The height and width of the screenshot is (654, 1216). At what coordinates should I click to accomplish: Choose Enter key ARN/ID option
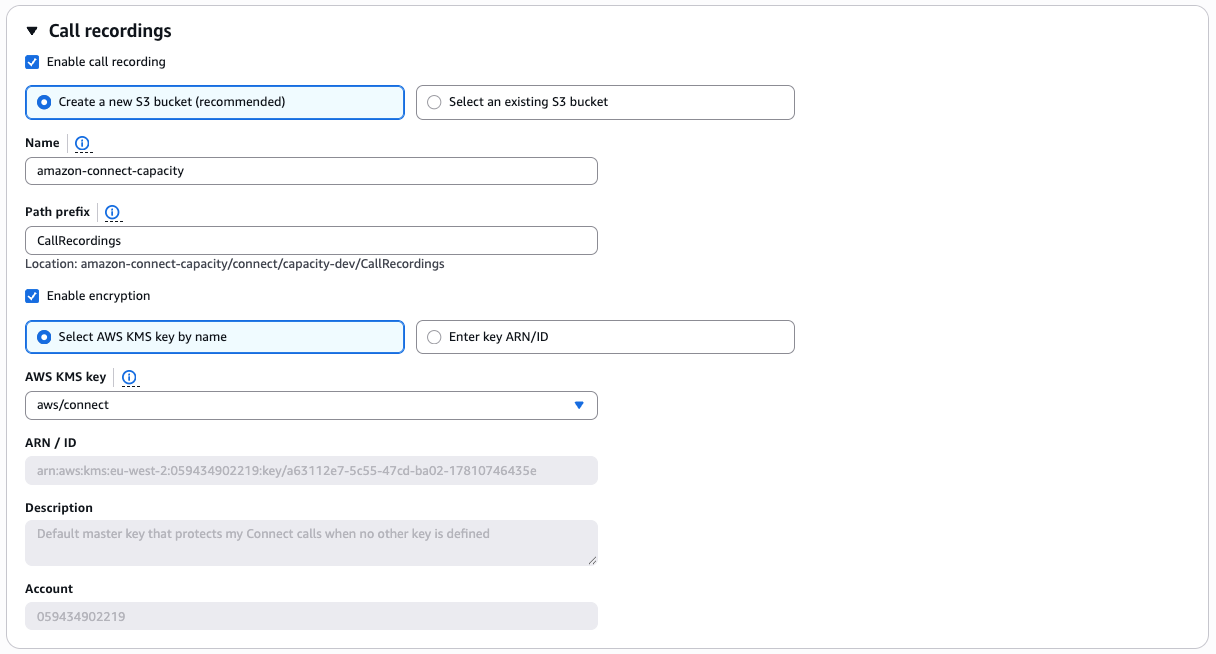click(x=605, y=337)
